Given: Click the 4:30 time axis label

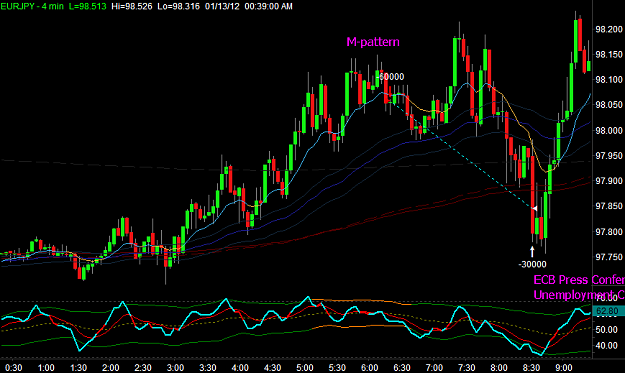Looking at the screenshot, I should point(272,367).
